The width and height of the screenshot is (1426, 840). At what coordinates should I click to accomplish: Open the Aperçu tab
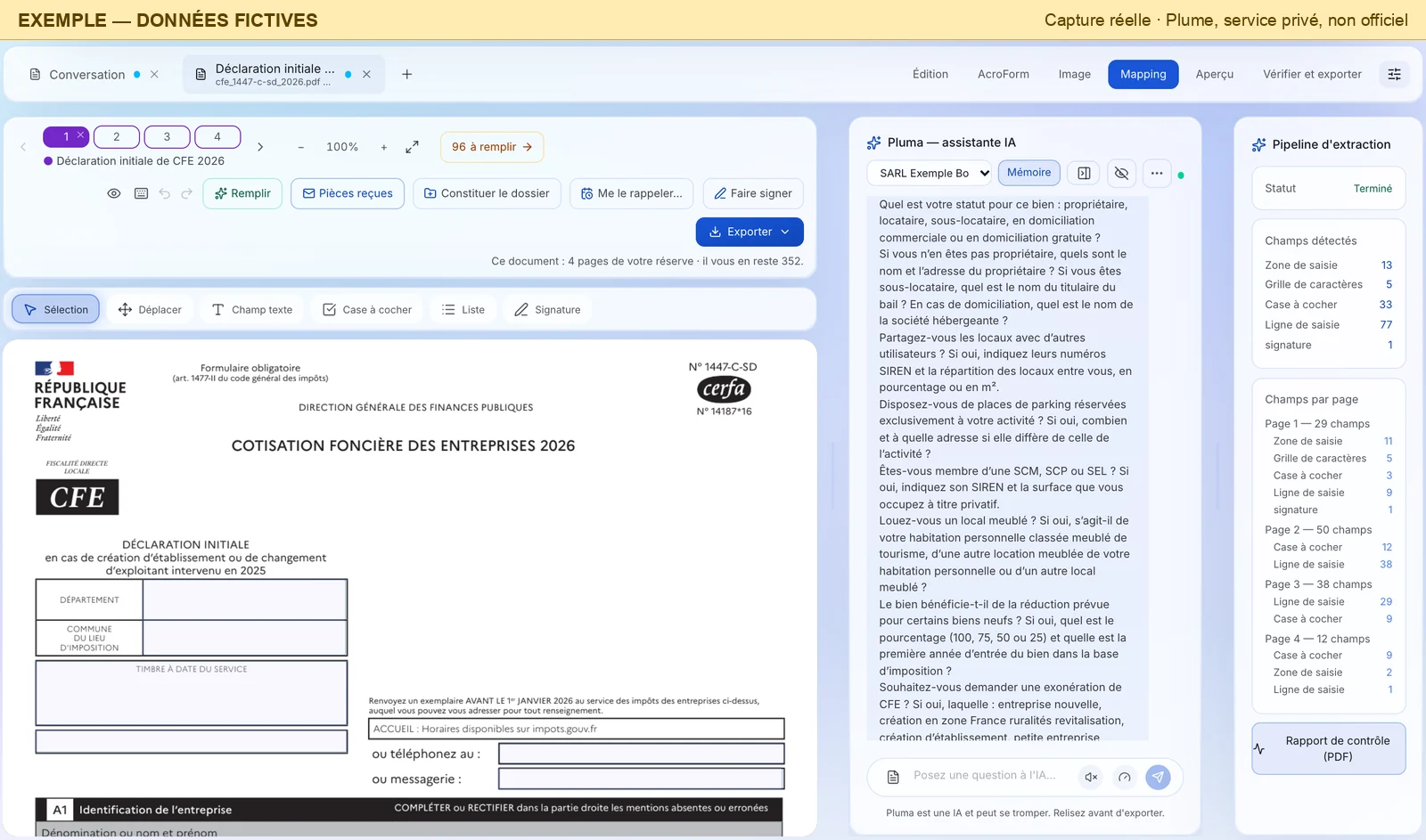[1215, 74]
